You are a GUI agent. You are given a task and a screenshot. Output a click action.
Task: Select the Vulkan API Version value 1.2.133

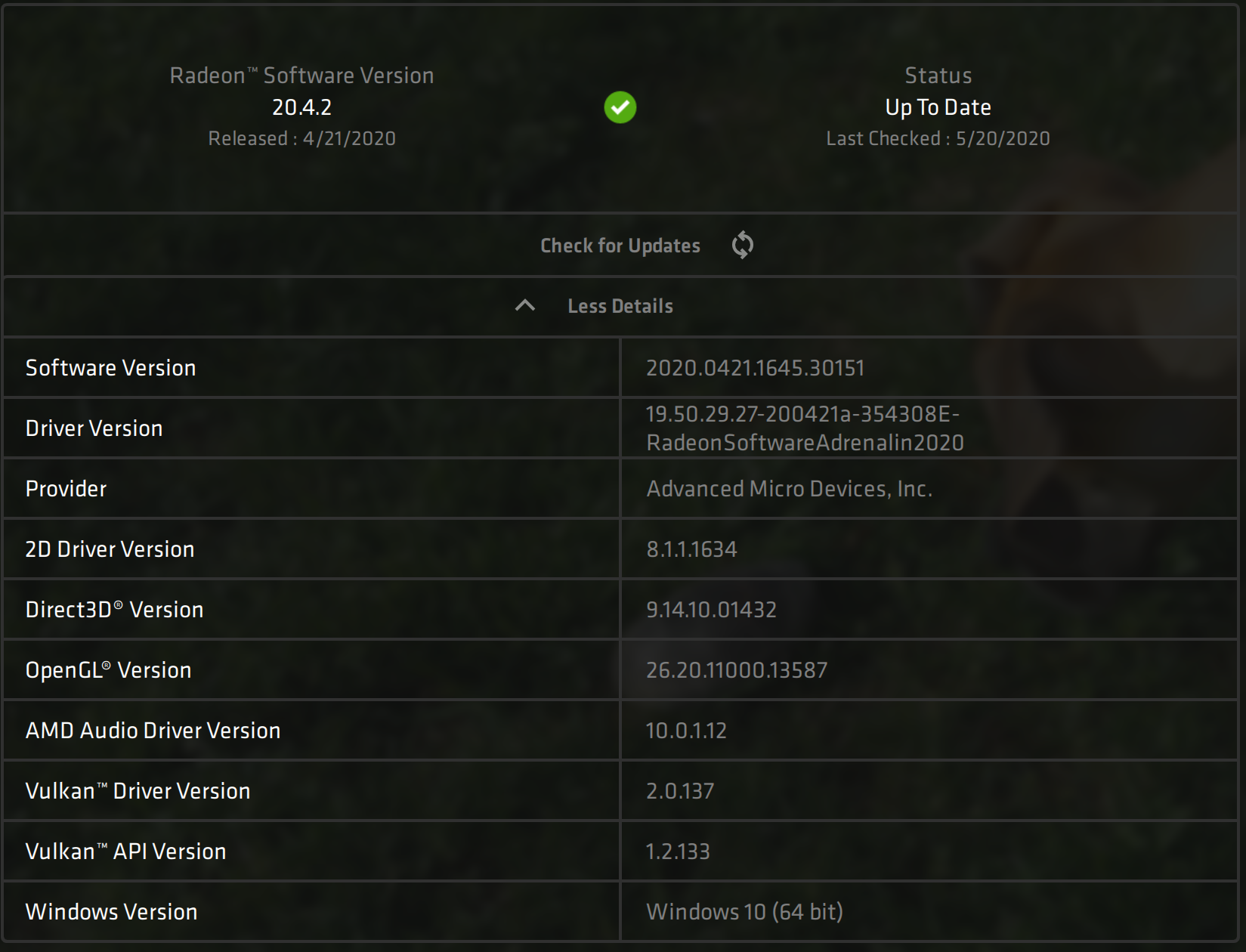678,852
